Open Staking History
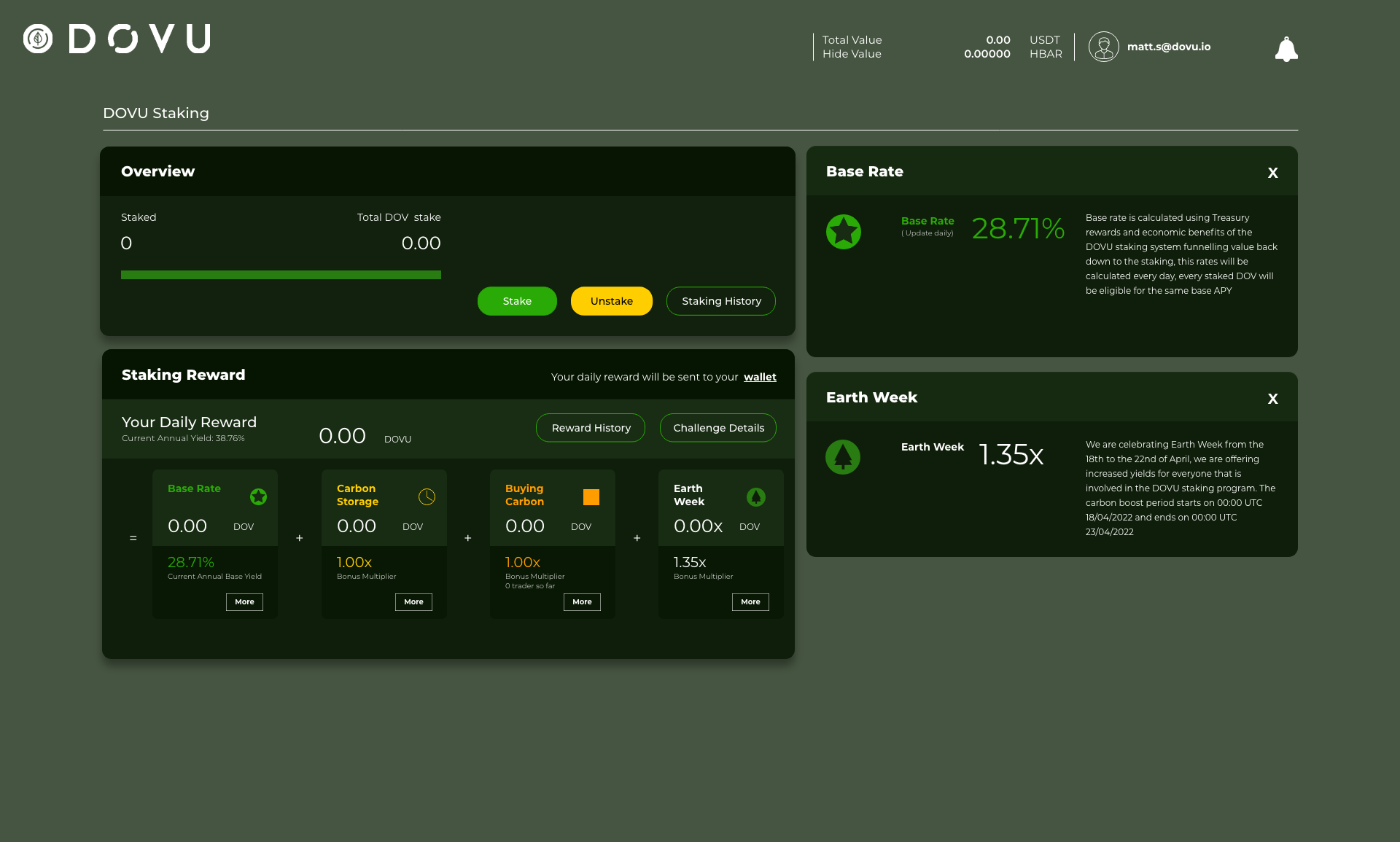1400x842 pixels. tap(720, 300)
